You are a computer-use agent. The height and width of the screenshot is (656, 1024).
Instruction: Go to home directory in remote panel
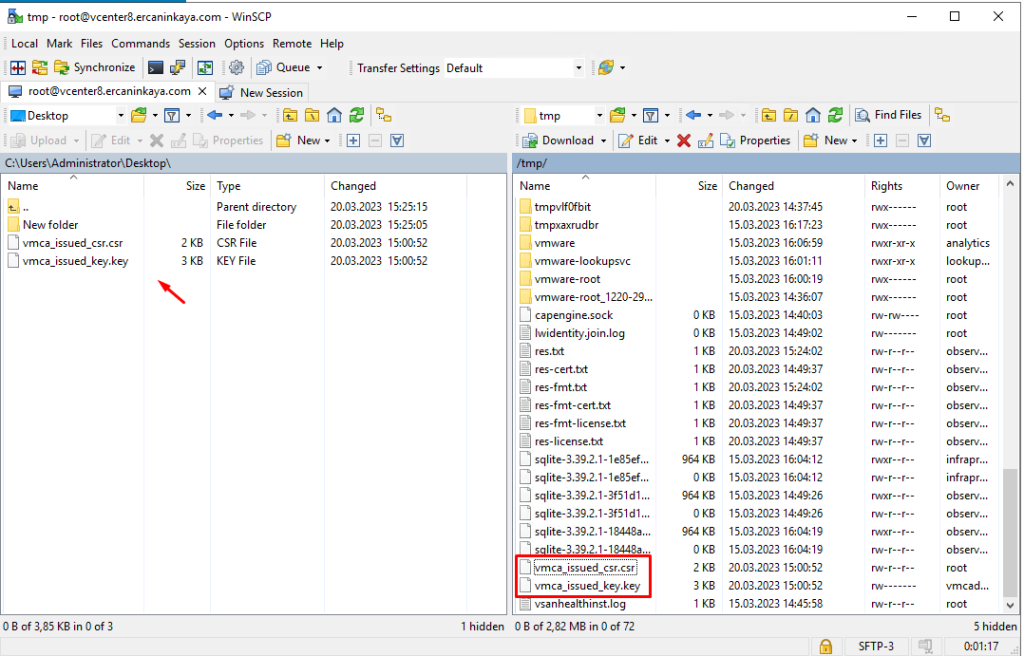(x=812, y=115)
